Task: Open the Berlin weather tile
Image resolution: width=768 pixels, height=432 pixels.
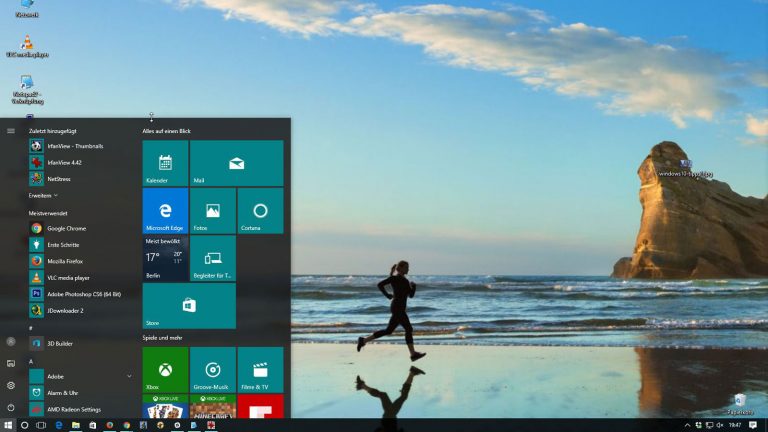Action: click(165, 258)
